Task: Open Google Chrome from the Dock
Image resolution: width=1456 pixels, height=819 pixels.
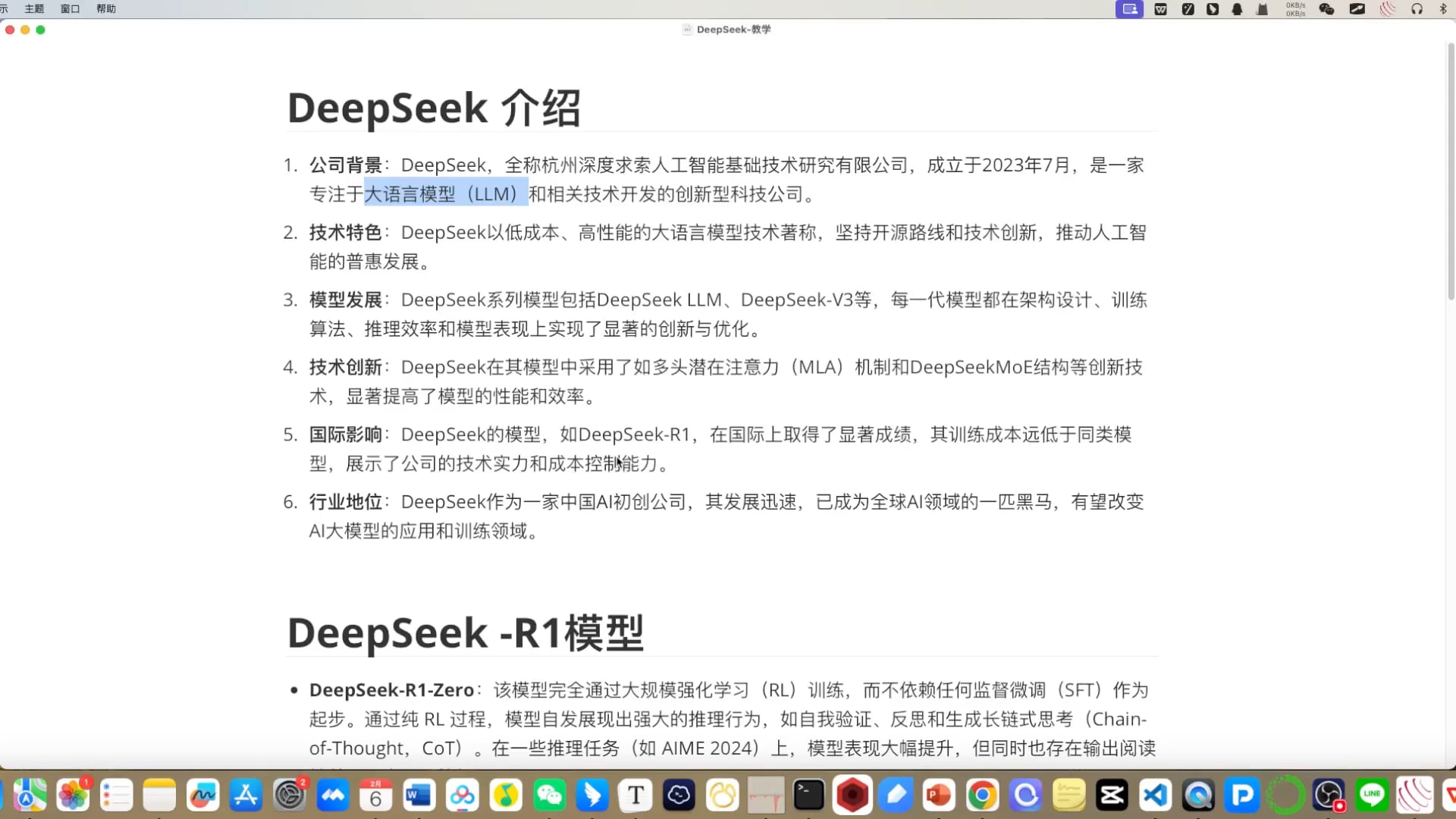Action: [982, 795]
